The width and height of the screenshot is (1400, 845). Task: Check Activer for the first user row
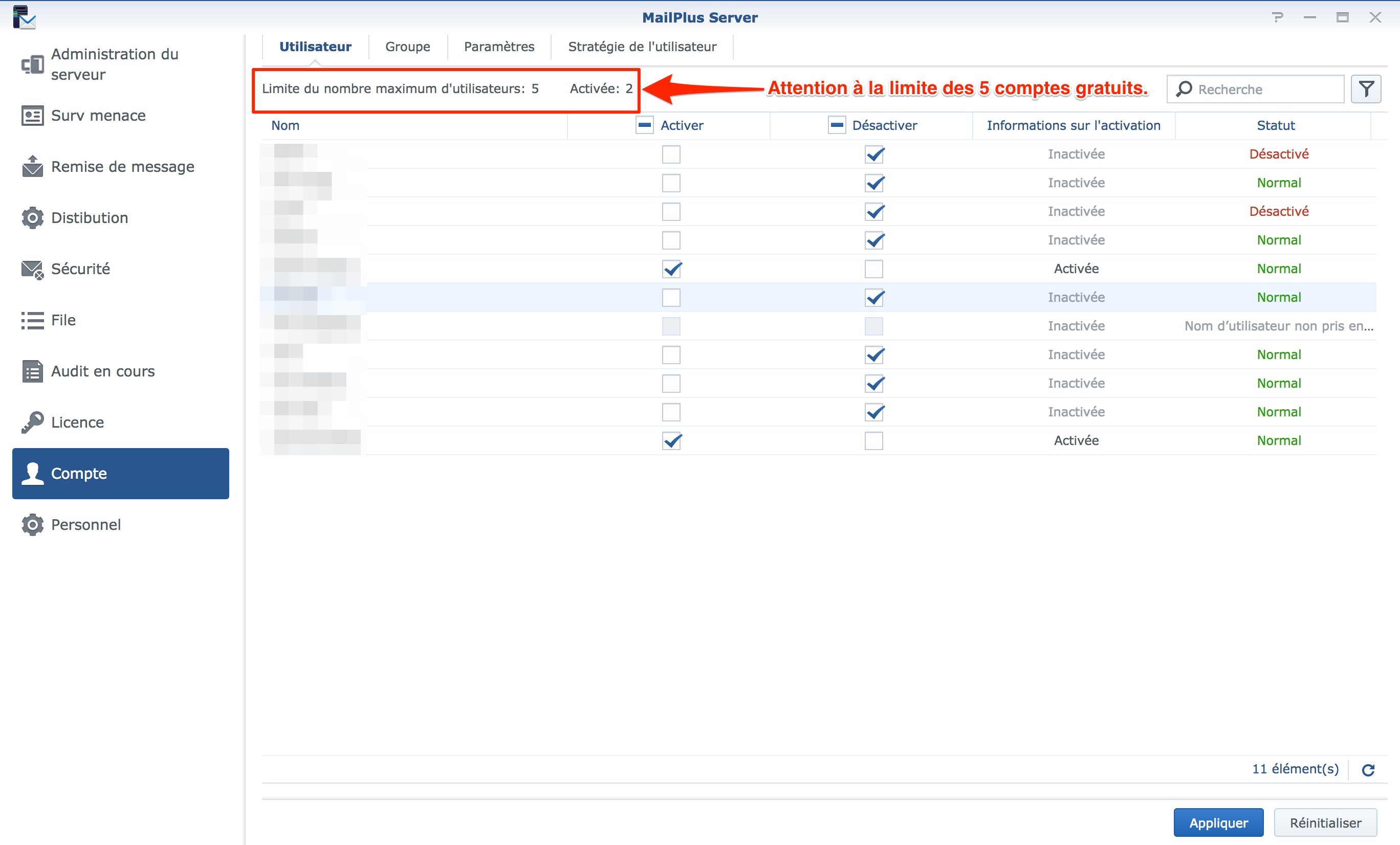tap(671, 154)
